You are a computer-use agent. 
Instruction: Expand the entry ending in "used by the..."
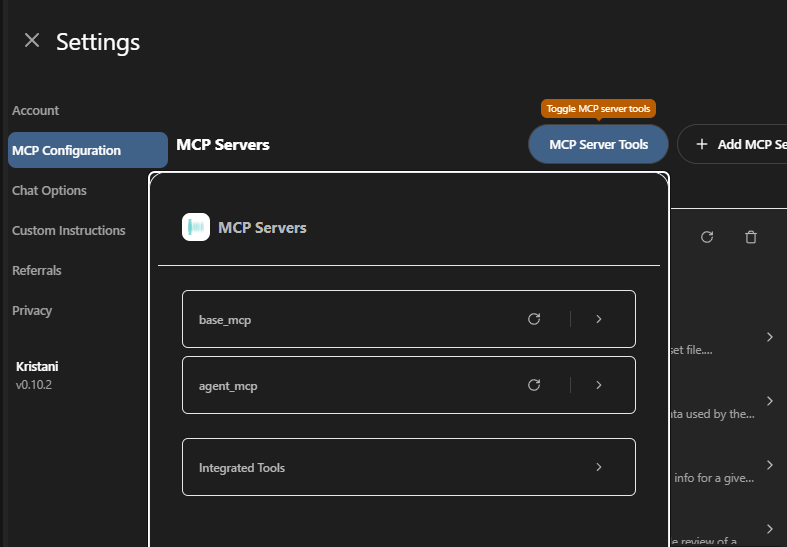click(769, 401)
